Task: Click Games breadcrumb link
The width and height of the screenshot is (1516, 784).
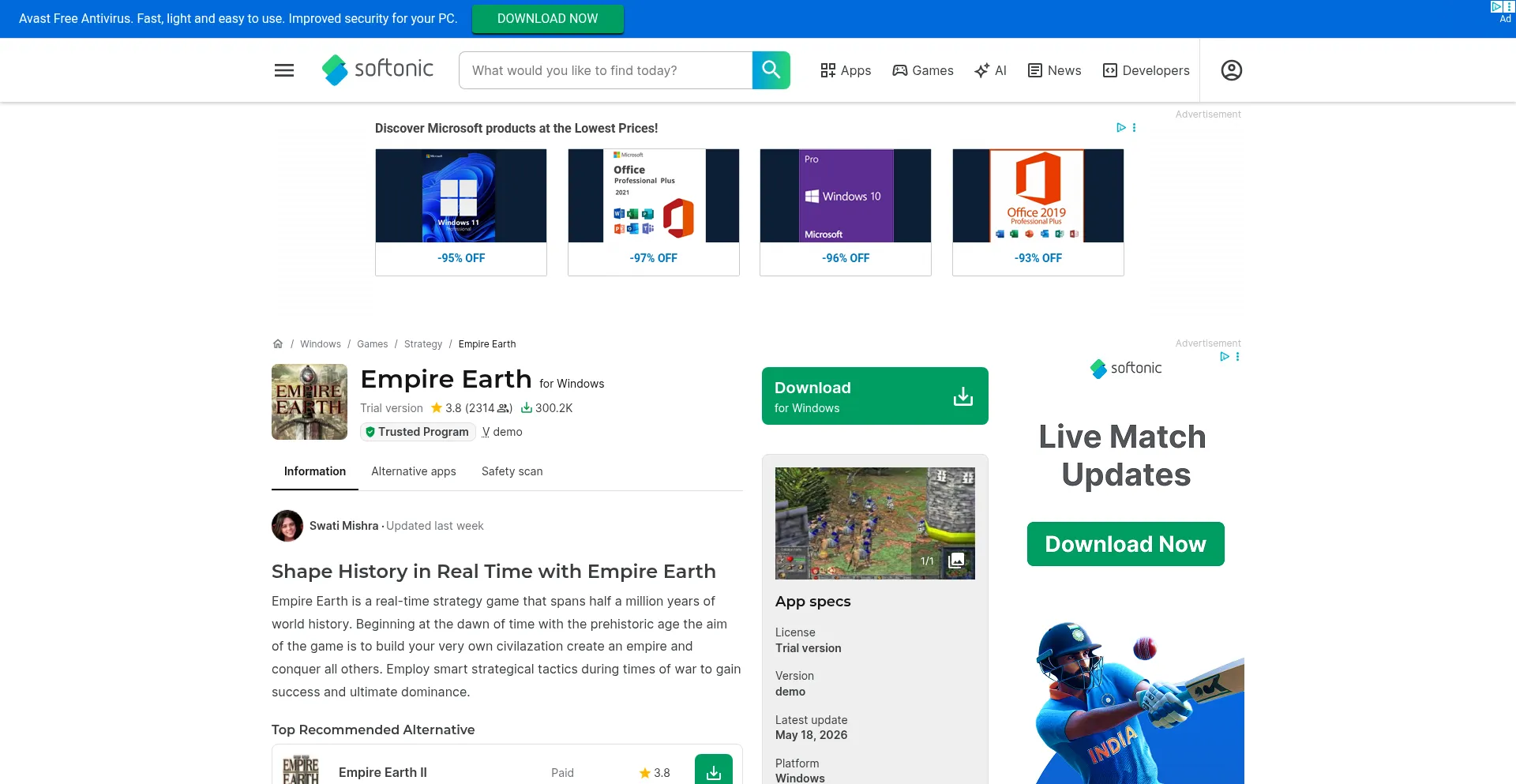Action: click(373, 344)
